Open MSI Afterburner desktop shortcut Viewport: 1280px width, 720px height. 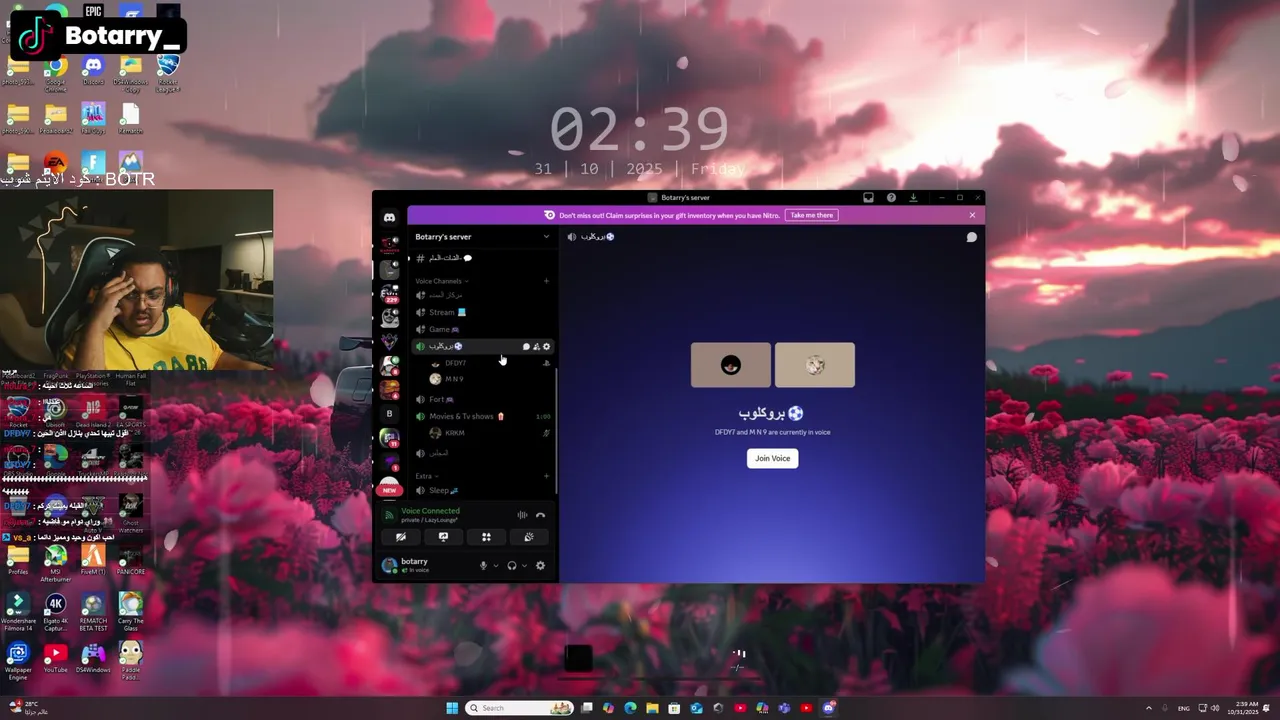pyautogui.click(x=55, y=562)
